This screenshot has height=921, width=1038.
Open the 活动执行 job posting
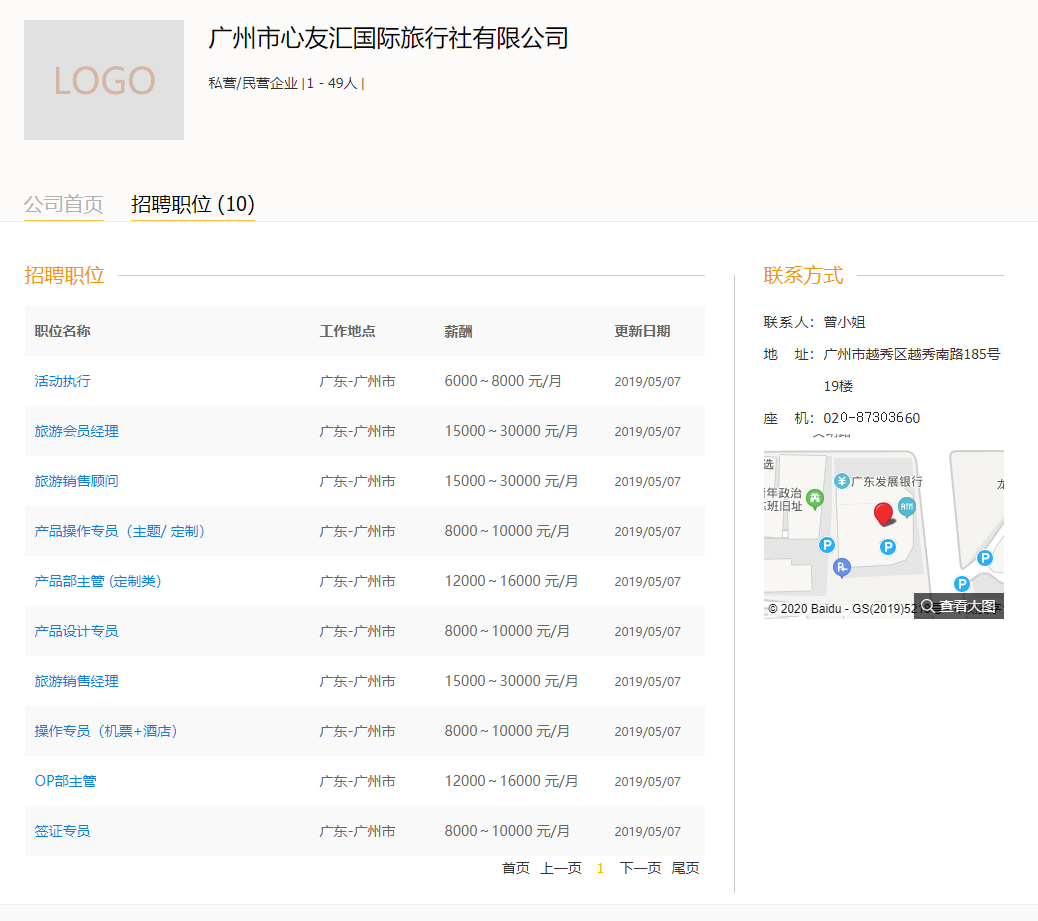(x=62, y=381)
